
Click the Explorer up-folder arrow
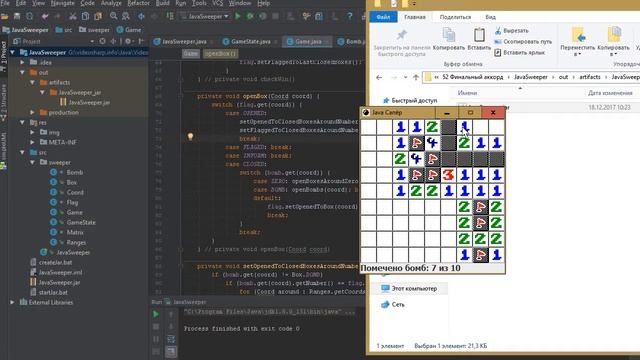(416, 77)
